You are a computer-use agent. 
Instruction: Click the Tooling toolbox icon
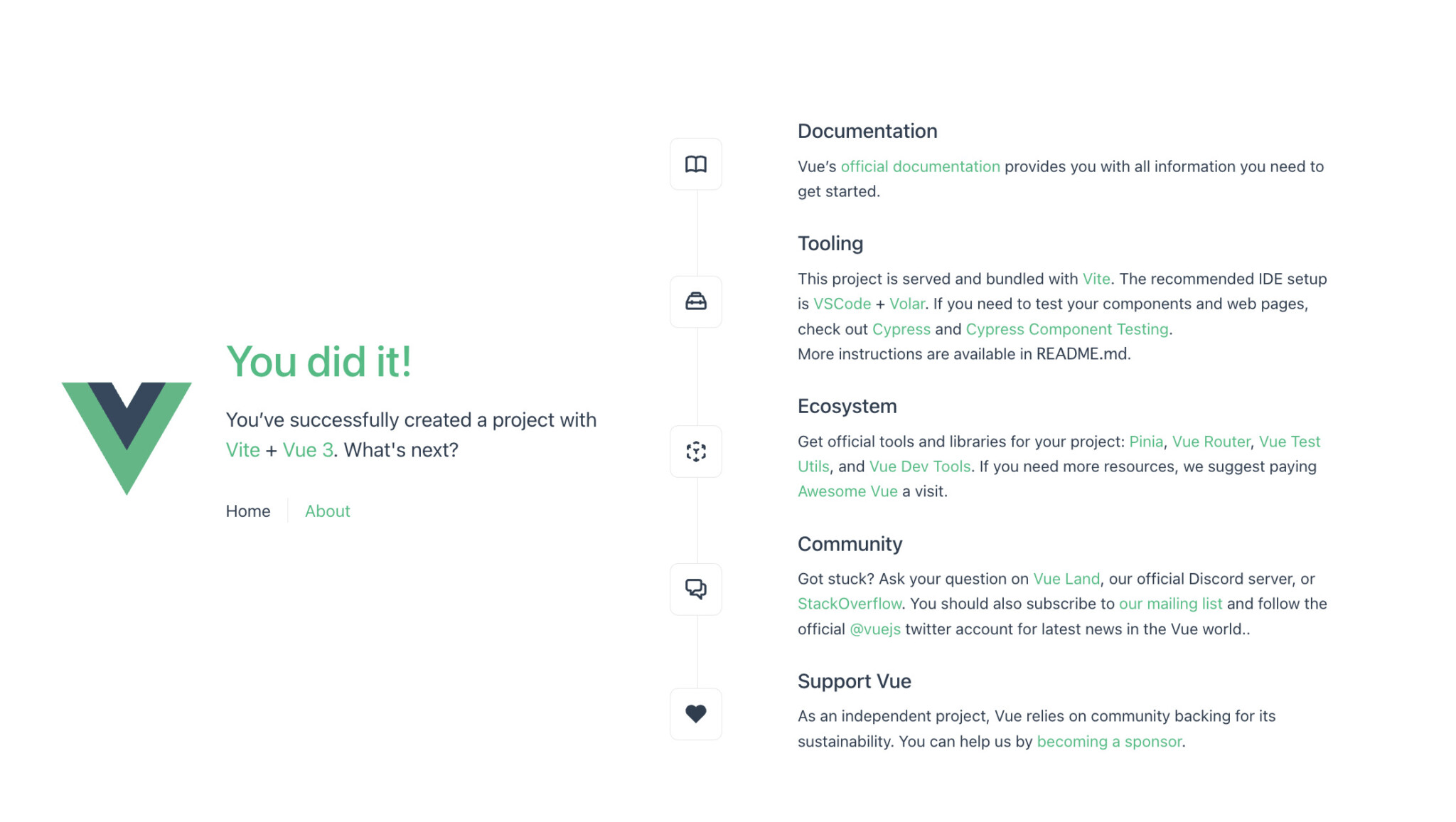[695, 301]
